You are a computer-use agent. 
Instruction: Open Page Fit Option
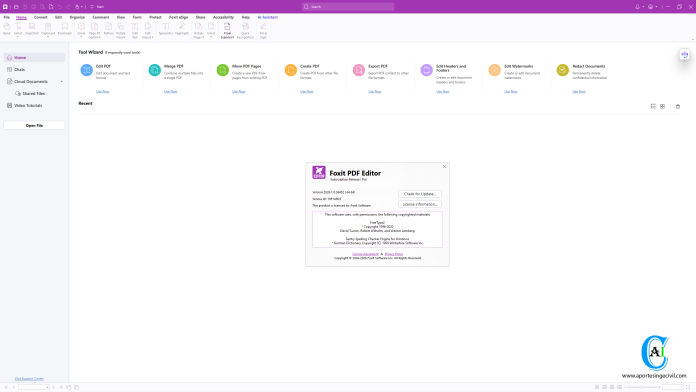click(x=95, y=31)
